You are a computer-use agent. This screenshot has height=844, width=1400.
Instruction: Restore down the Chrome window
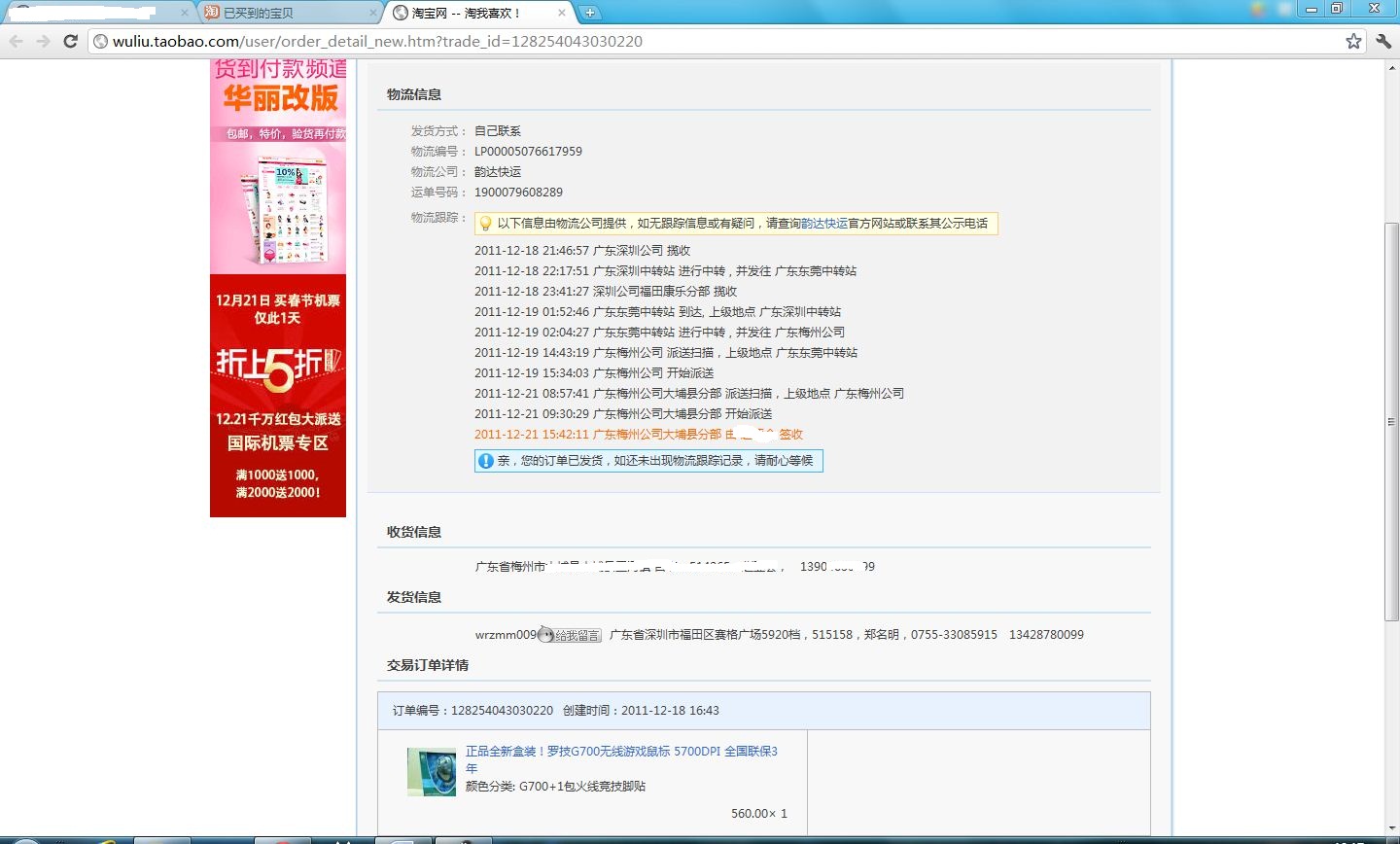(1337, 9)
